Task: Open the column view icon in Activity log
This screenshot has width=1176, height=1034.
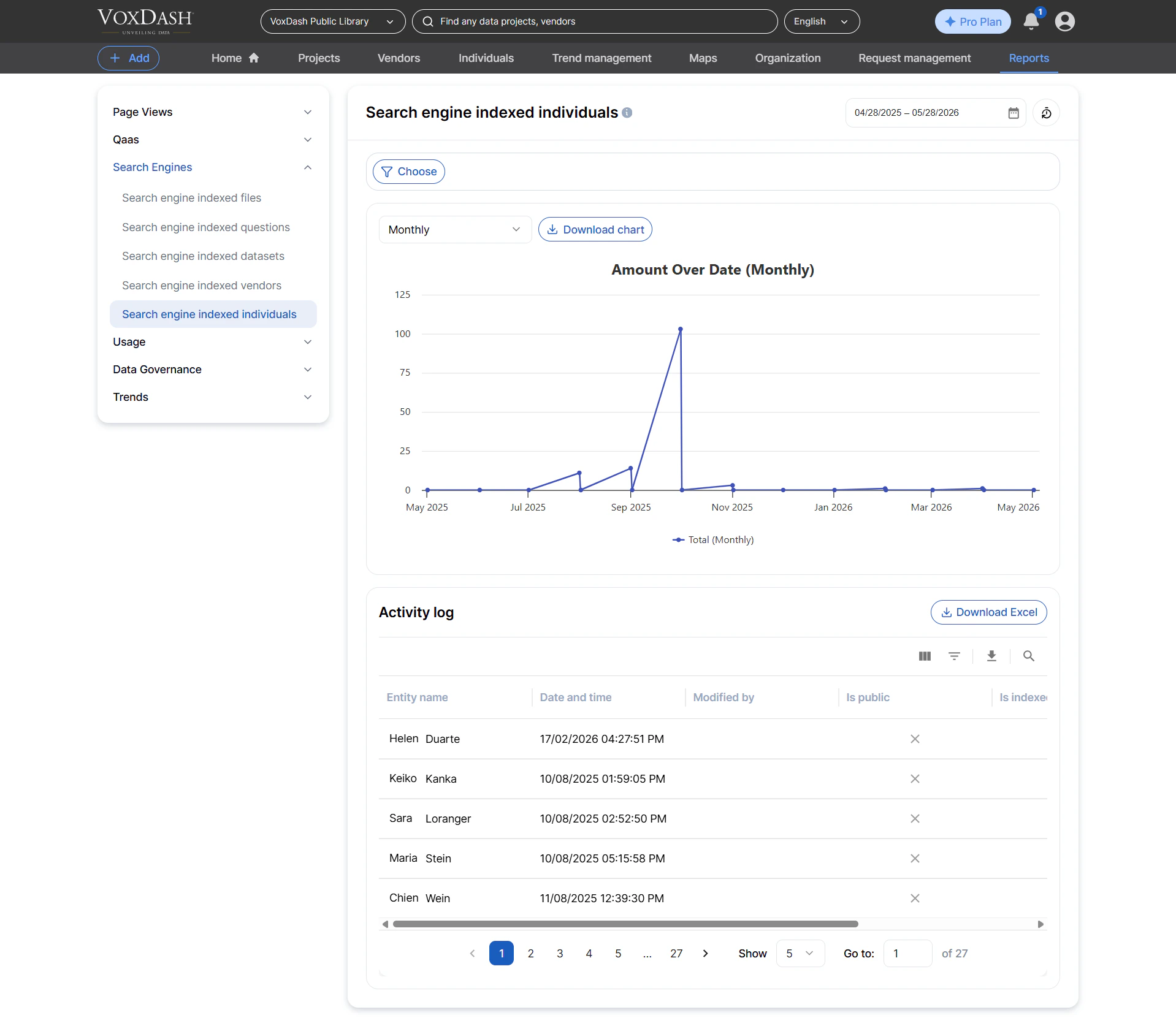Action: tap(925, 656)
